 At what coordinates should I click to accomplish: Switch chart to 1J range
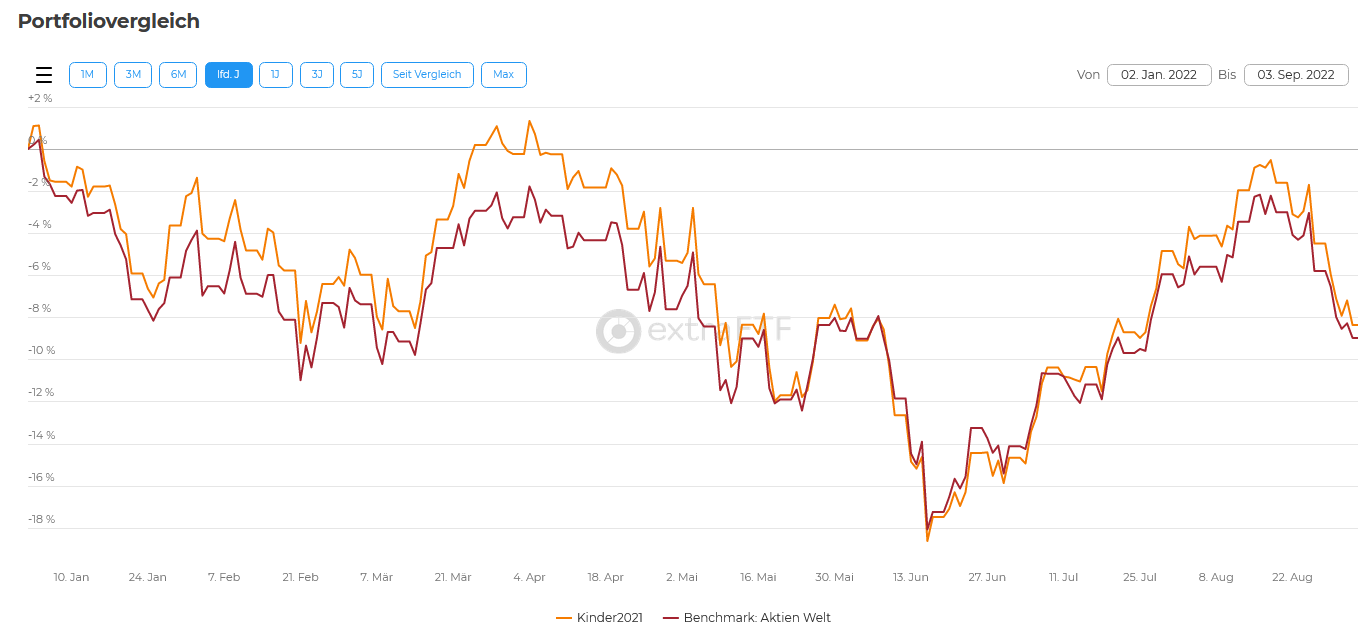(x=275, y=75)
